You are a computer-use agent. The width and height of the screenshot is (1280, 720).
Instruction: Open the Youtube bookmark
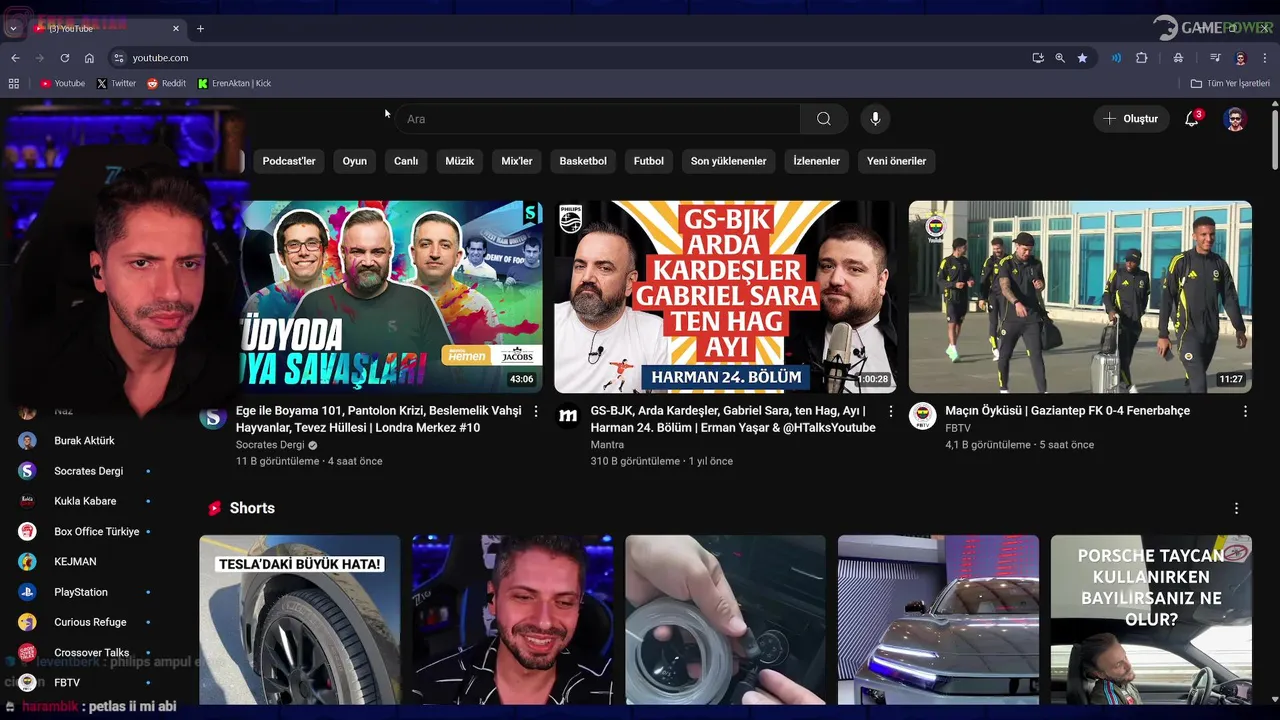62,83
